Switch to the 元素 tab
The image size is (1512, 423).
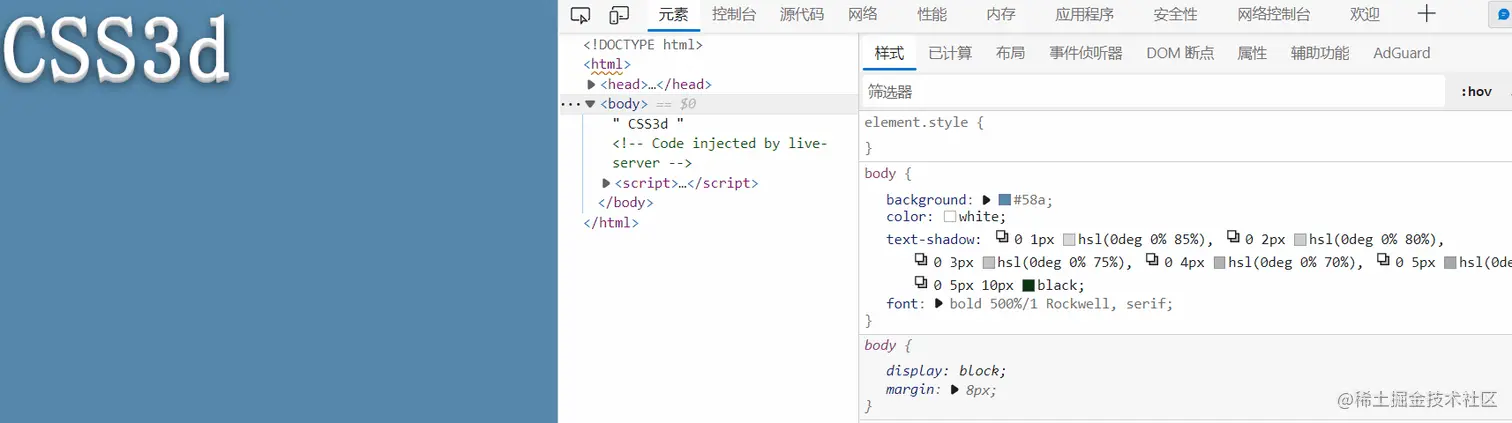674,14
